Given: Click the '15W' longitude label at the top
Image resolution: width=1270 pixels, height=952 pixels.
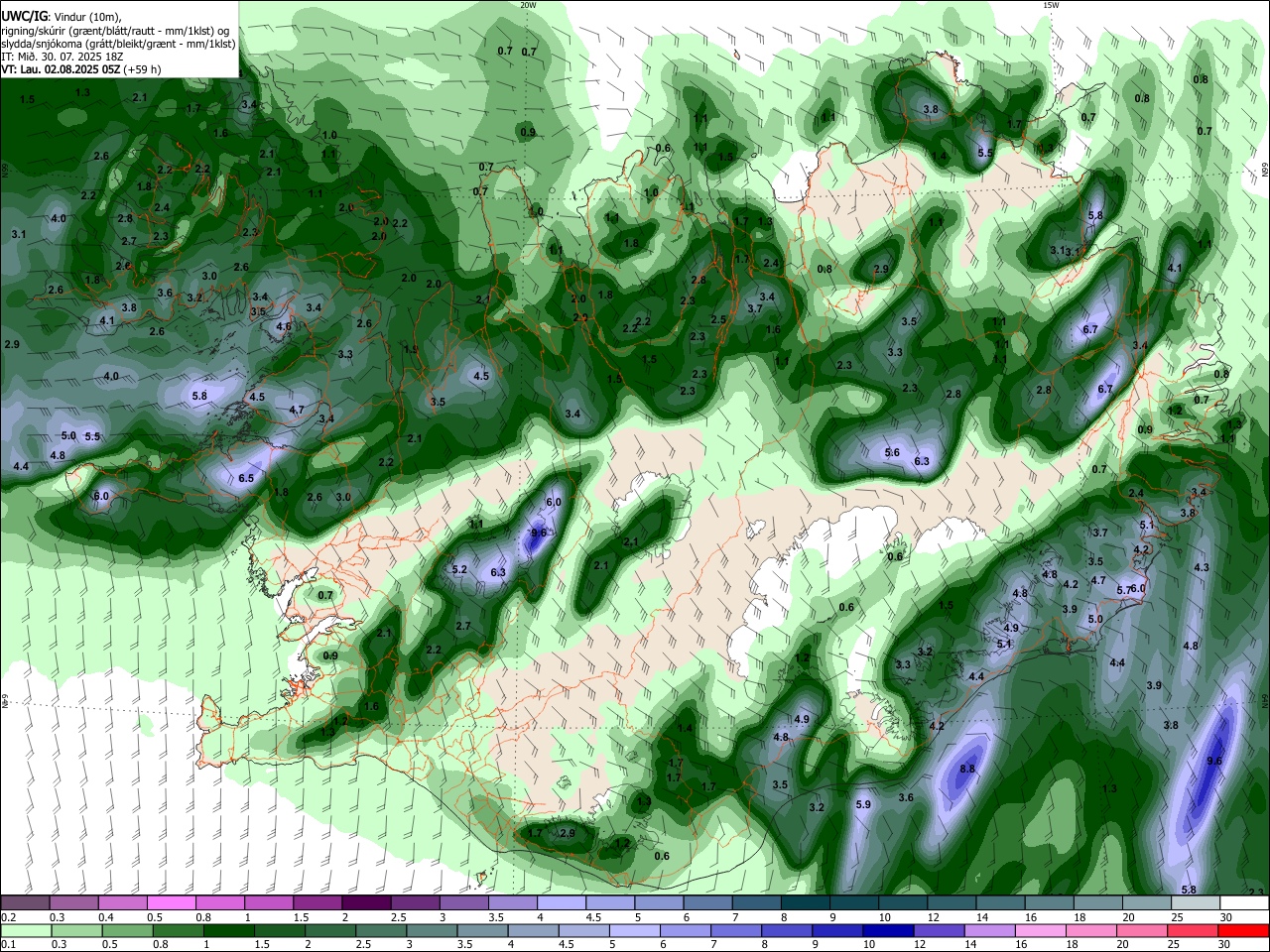Looking at the screenshot, I should (x=1051, y=5).
